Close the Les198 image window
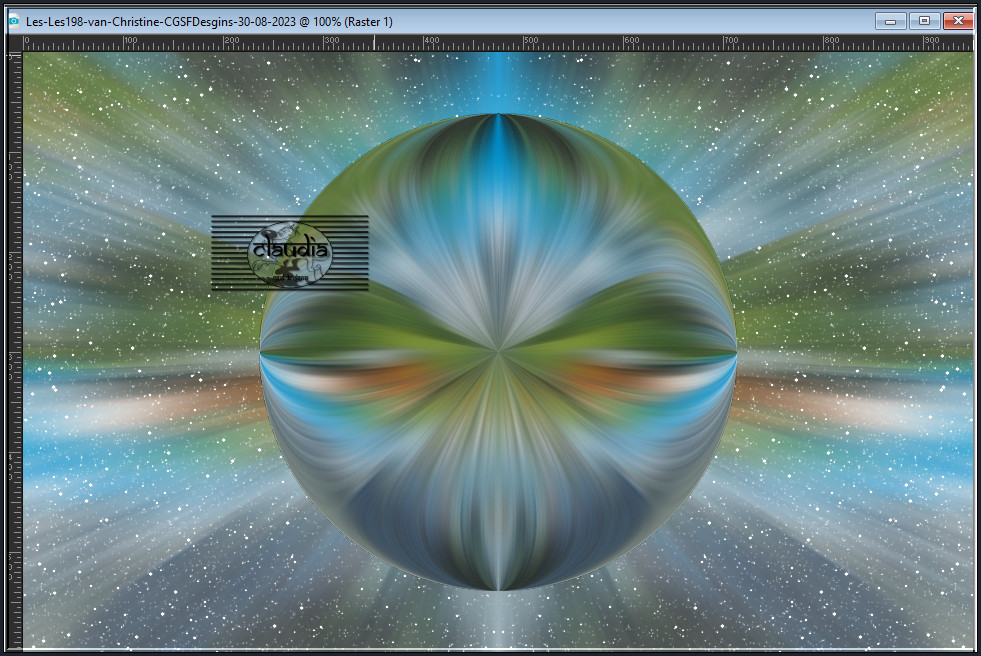Image resolution: width=981 pixels, height=656 pixels. coord(958,21)
